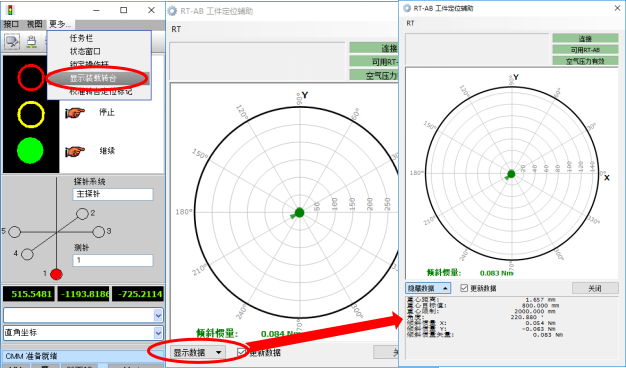Click the red stop light circle
The height and width of the screenshot is (368, 626).
31,77
